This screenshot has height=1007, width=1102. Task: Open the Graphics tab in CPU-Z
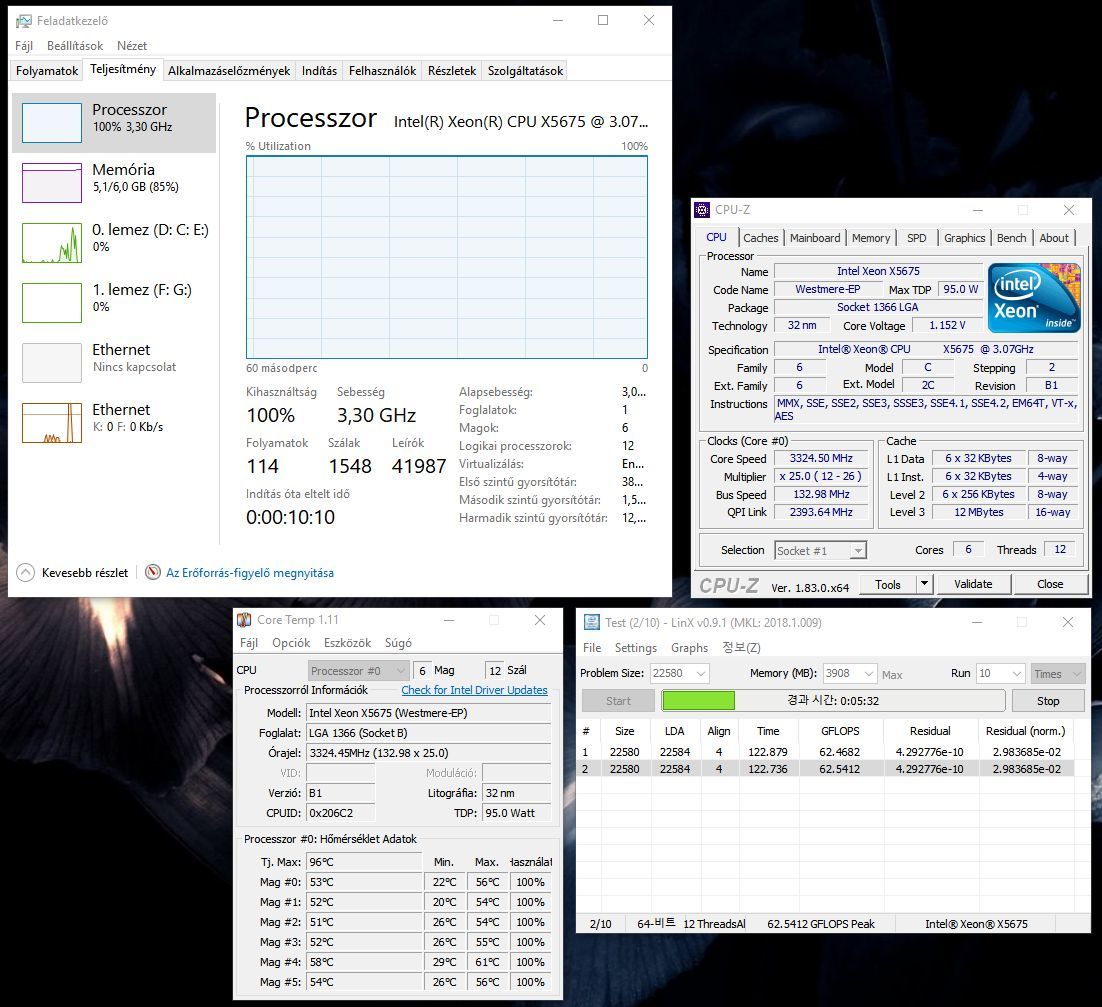(x=964, y=238)
